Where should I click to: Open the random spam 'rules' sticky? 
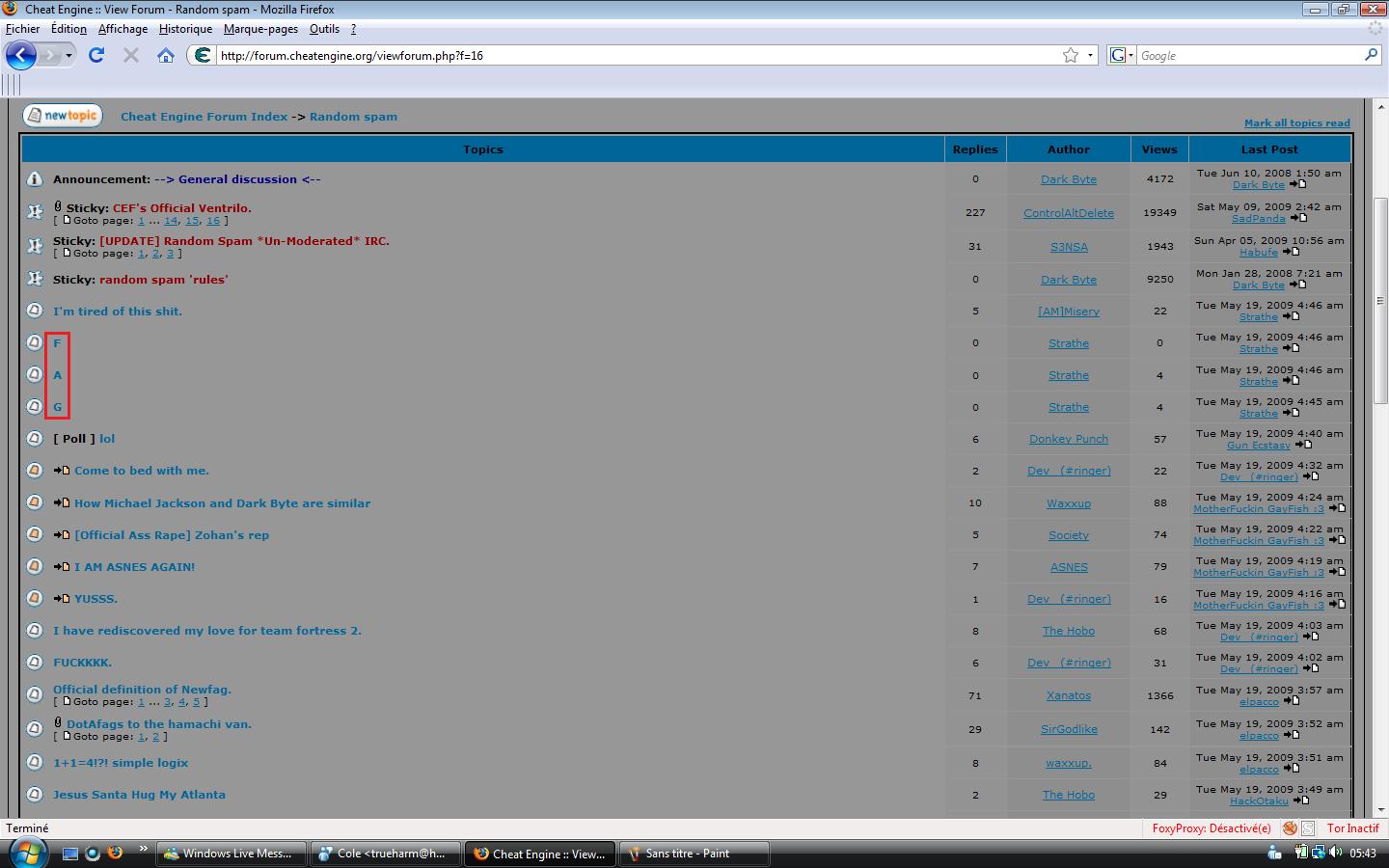click(x=164, y=280)
